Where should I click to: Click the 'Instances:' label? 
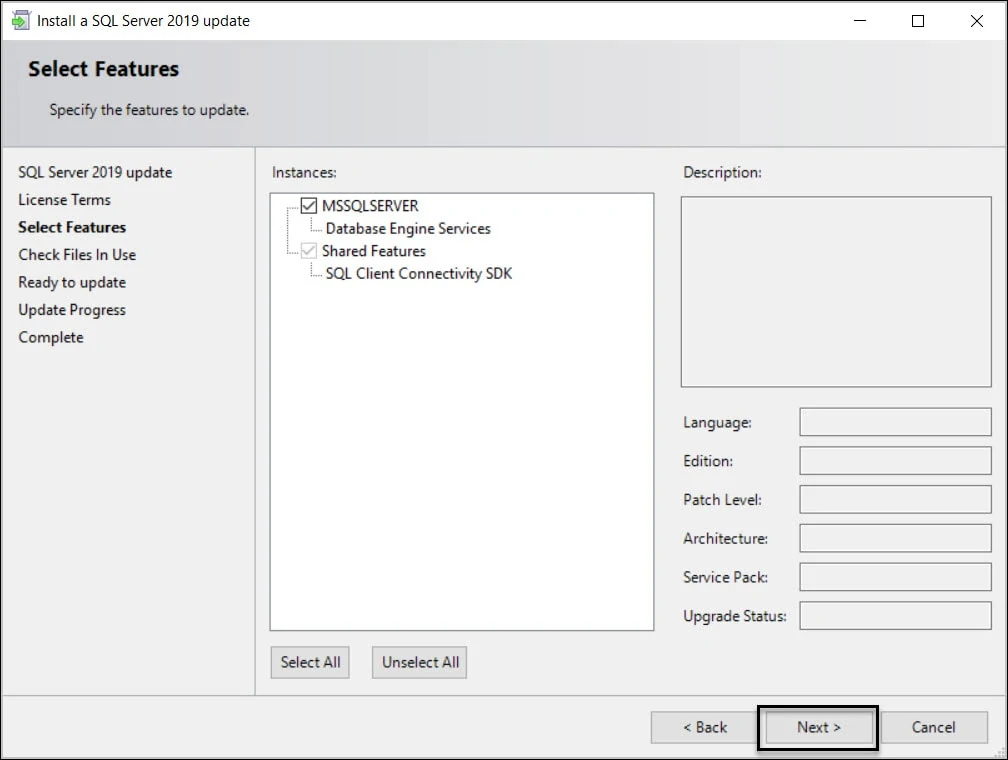pos(304,172)
